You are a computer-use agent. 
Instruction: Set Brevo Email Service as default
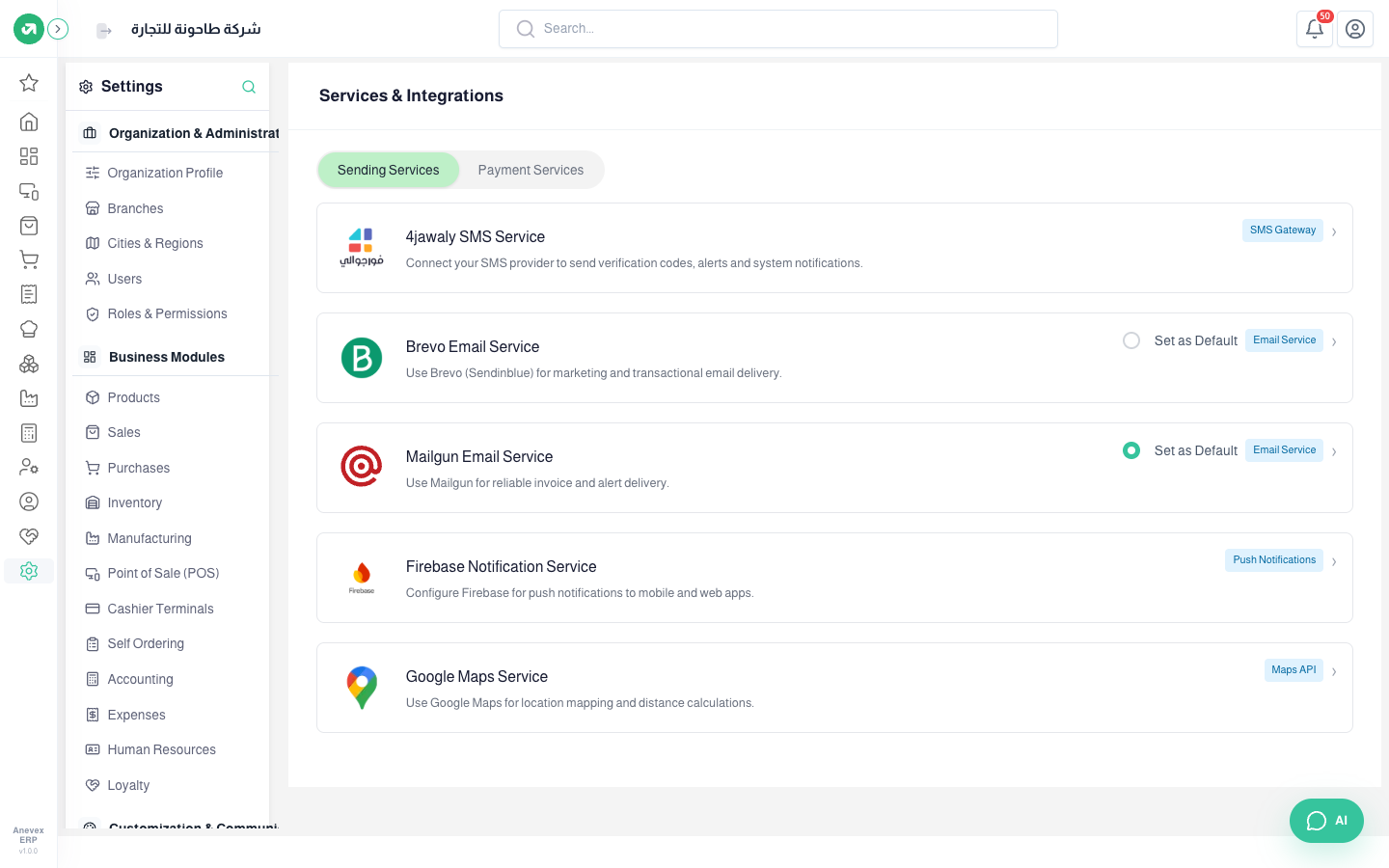1131,340
